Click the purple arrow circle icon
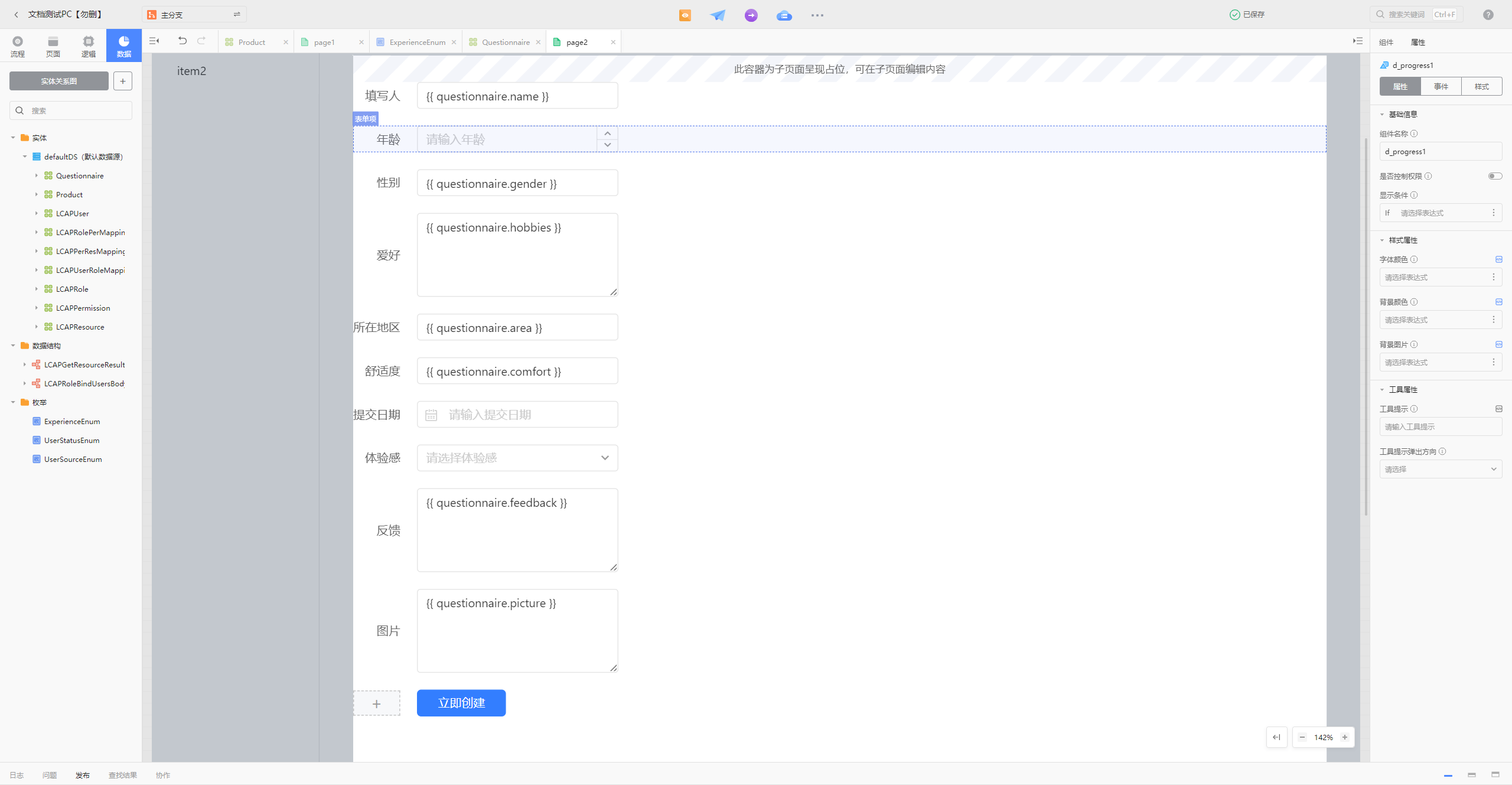 point(751,15)
